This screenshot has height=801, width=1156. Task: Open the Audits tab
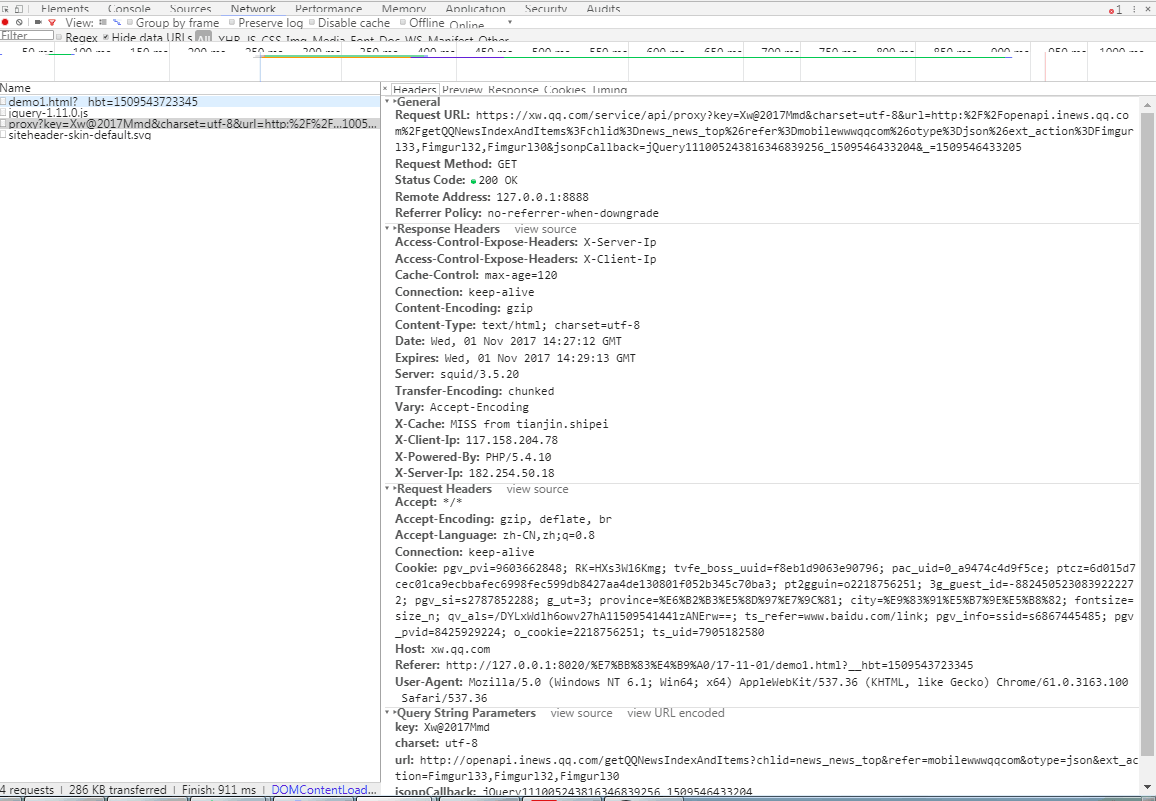click(603, 9)
